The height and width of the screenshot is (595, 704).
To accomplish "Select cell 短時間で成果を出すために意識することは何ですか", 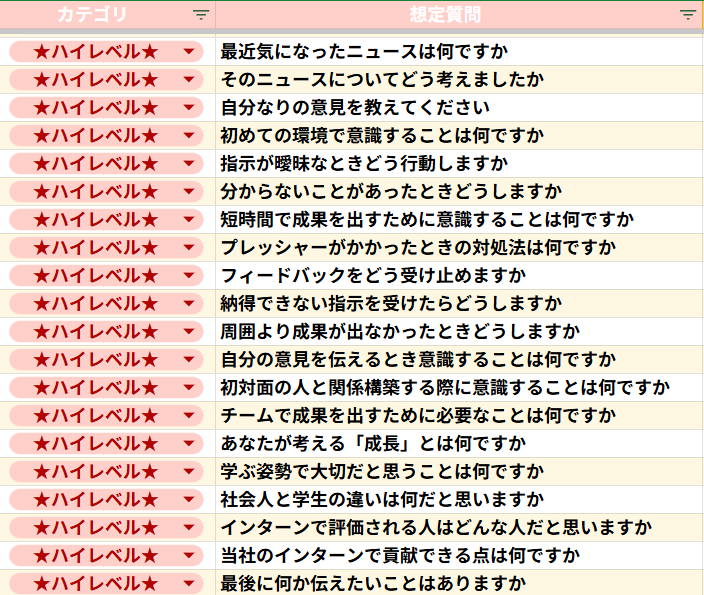I will click(459, 220).
